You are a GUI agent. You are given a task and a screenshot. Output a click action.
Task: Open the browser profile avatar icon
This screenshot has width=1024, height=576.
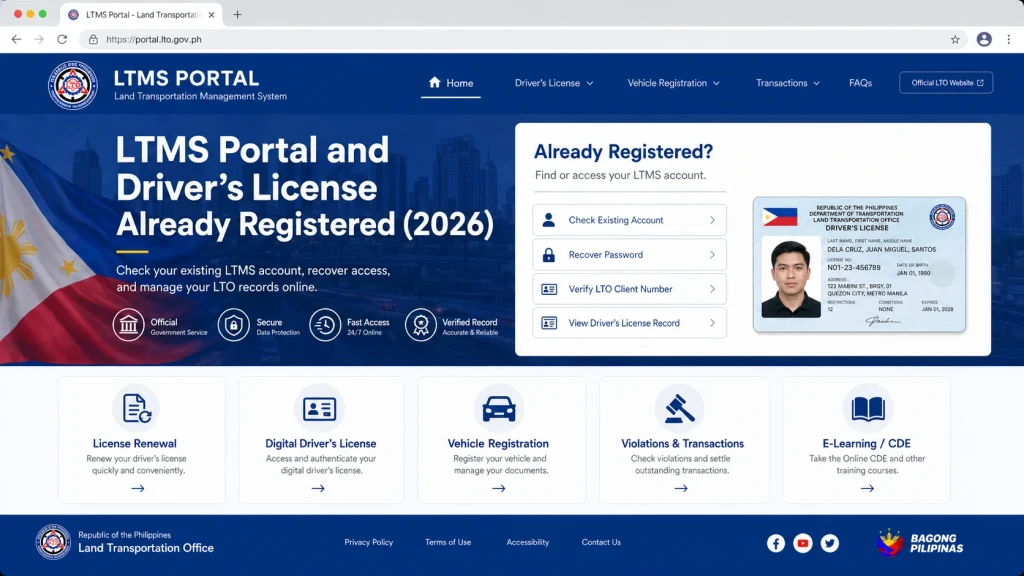984,39
